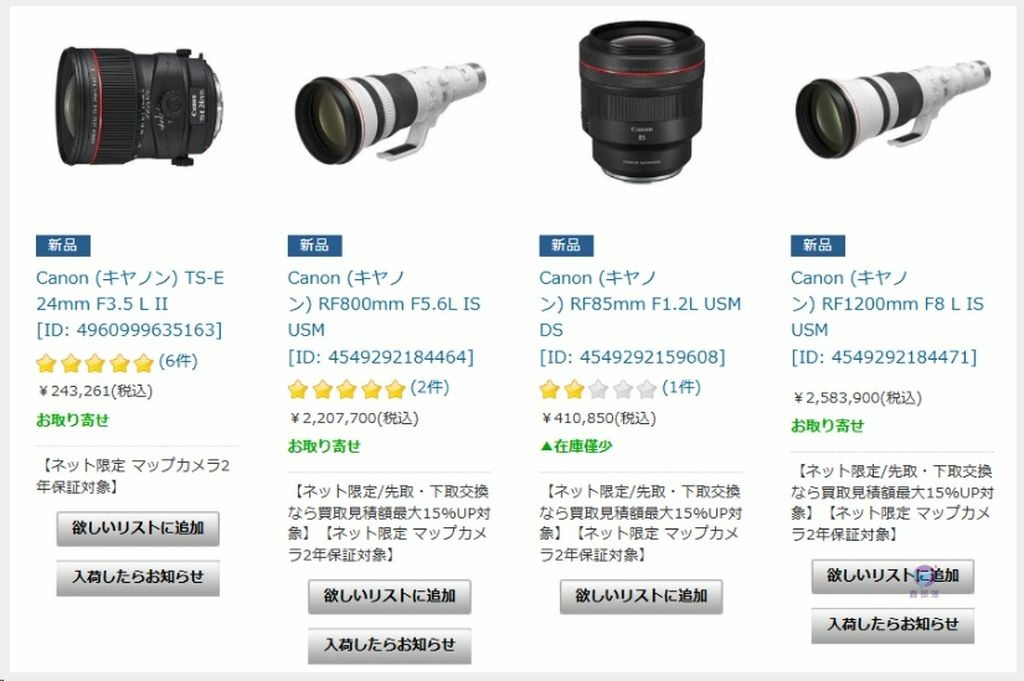Open the RF85mm F1.2L USM DS lens image
Screen dimensions: 1024x681
[642, 102]
